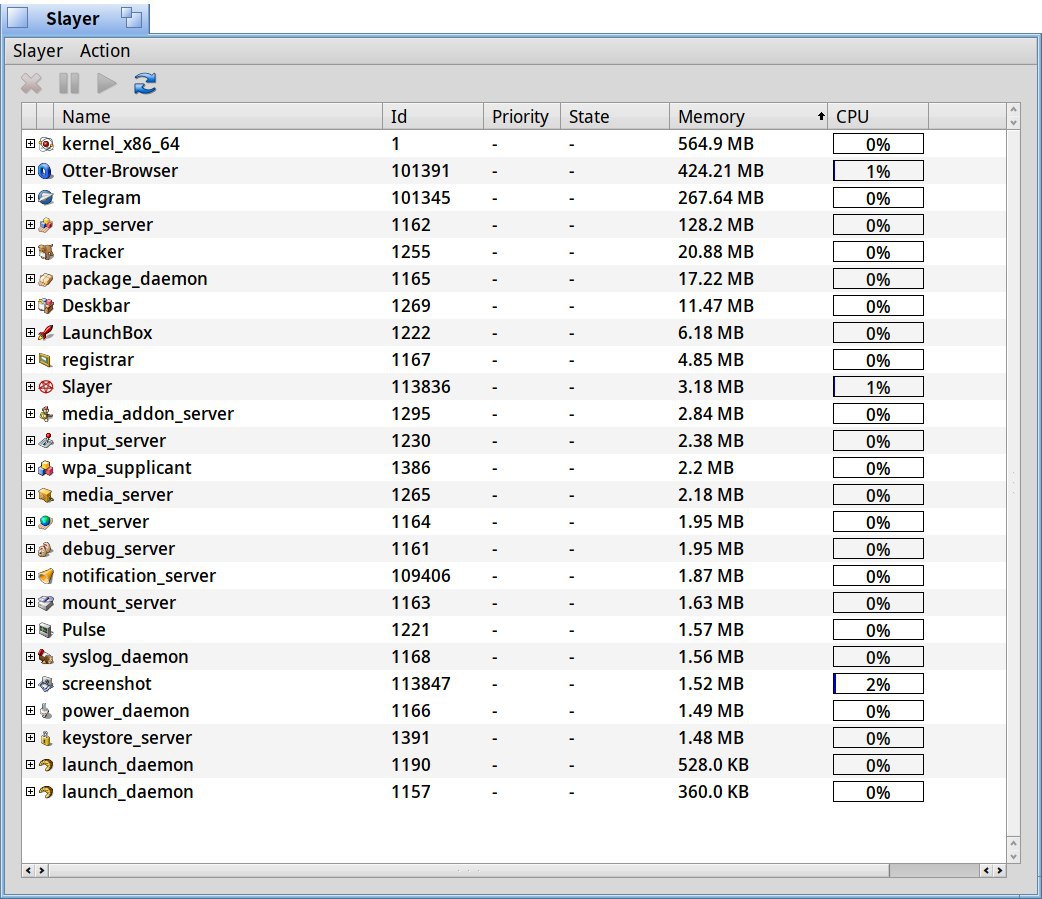
Task: Click the horizontal scrollbar right arrow
Action: 999,870
